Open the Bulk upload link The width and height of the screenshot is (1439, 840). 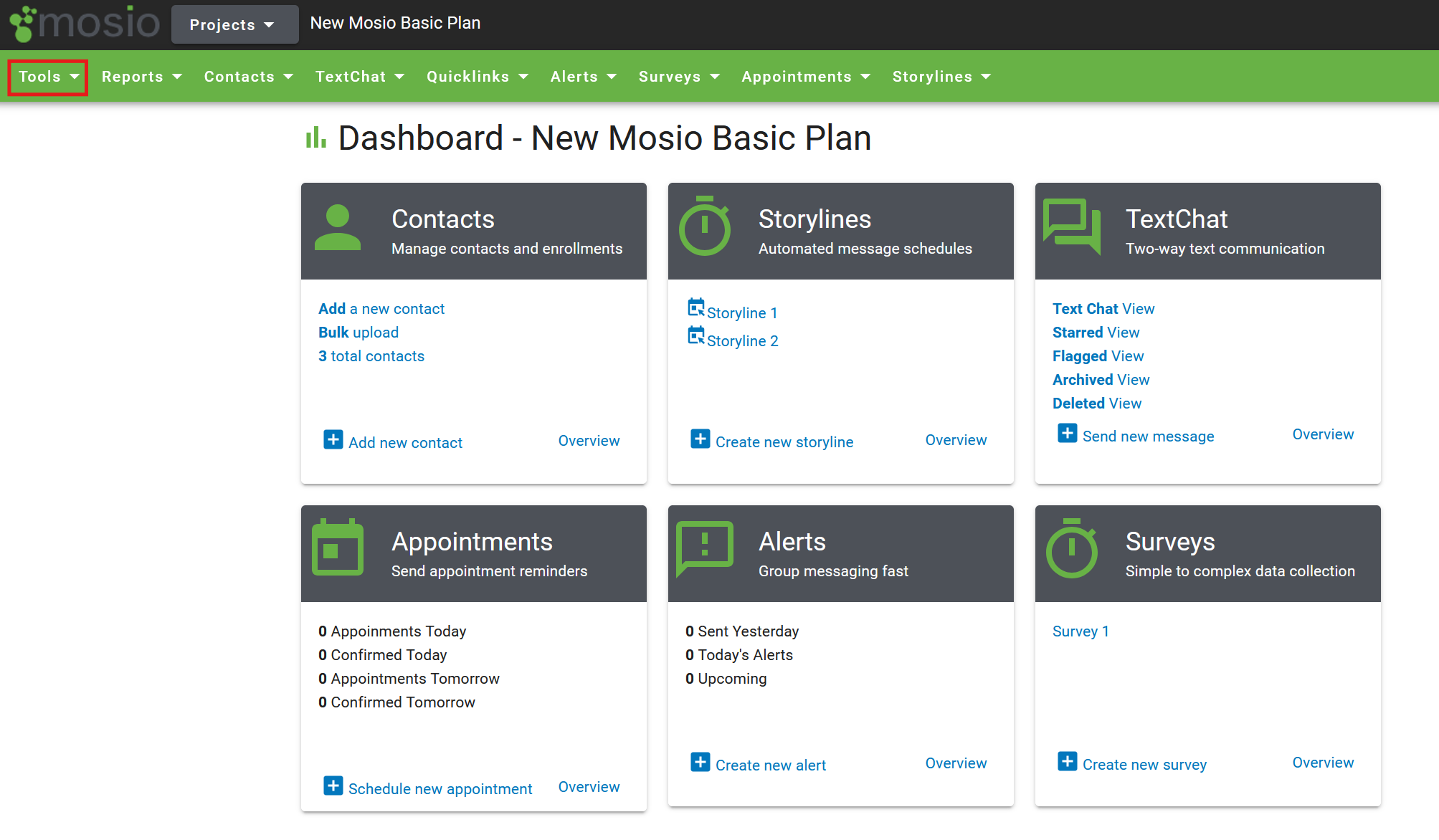click(358, 333)
